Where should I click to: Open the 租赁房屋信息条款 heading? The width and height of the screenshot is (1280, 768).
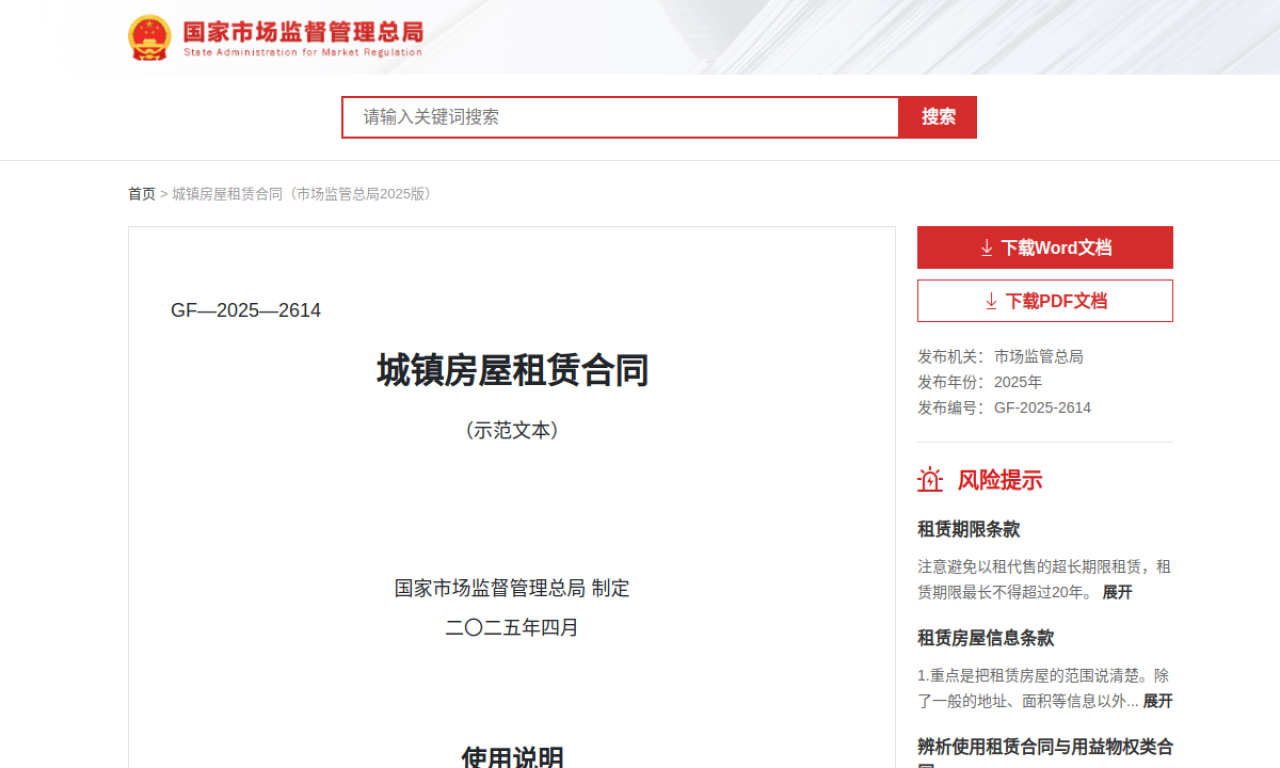(985, 638)
